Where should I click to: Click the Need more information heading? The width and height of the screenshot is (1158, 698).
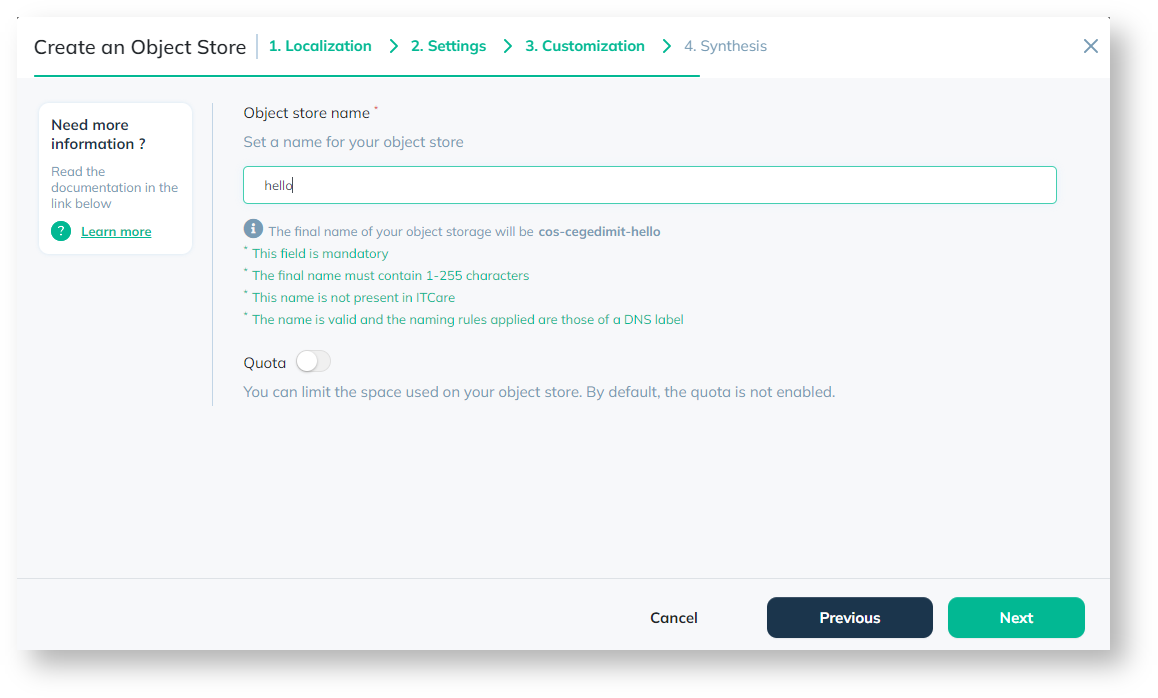tap(98, 134)
